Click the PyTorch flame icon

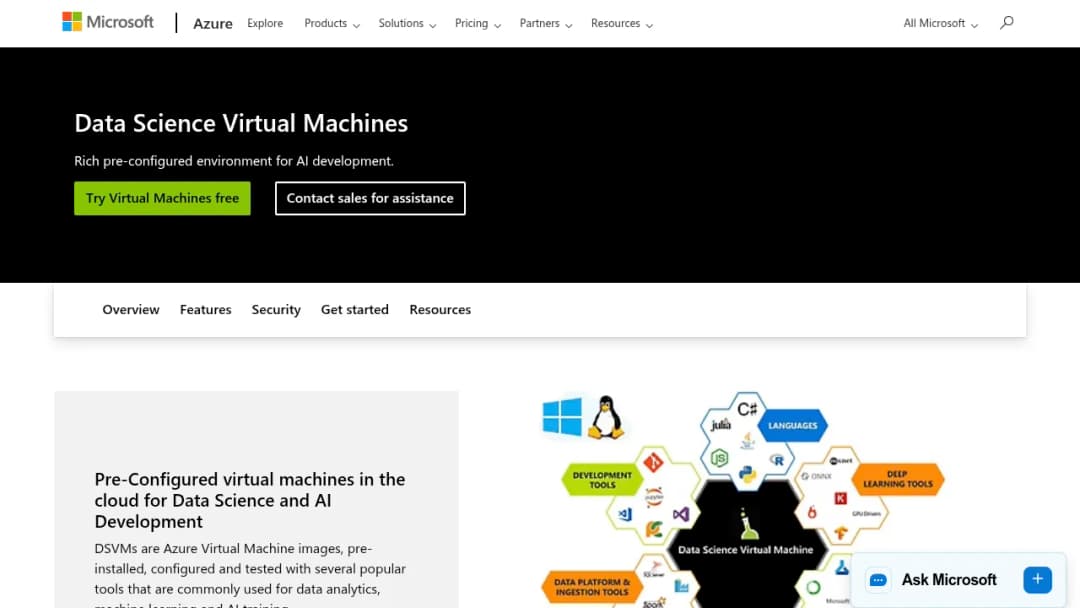(x=812, y=512)
